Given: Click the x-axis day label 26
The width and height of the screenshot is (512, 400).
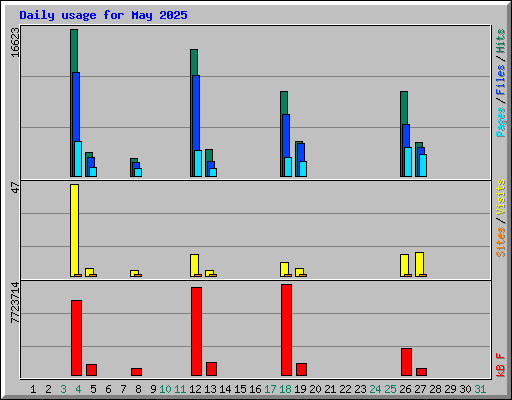Looking at the screenshot, I should click(x=405, y=389).
